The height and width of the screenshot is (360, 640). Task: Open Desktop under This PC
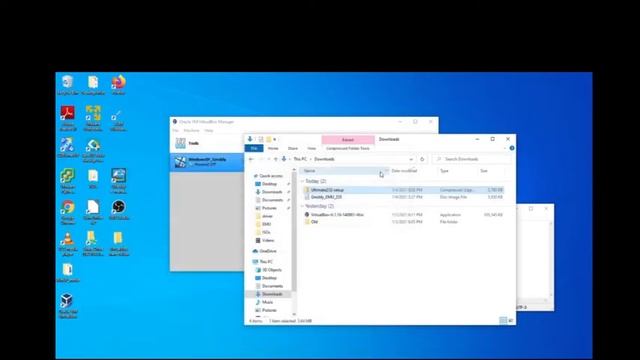(269, 278)
